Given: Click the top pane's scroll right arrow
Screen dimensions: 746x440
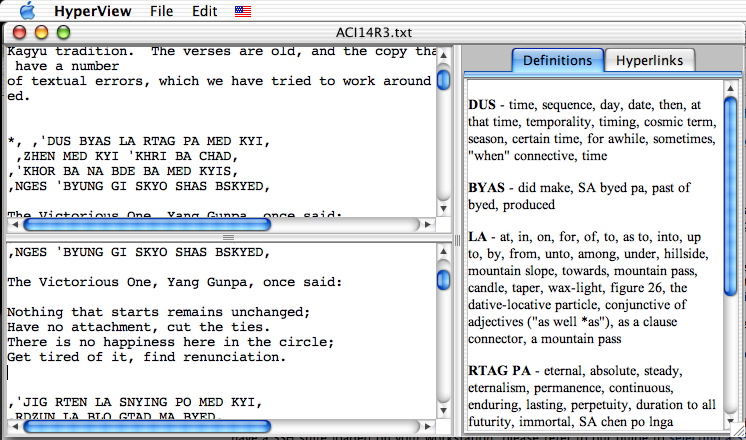Looking at the screenshot, I should pos(427,225).
